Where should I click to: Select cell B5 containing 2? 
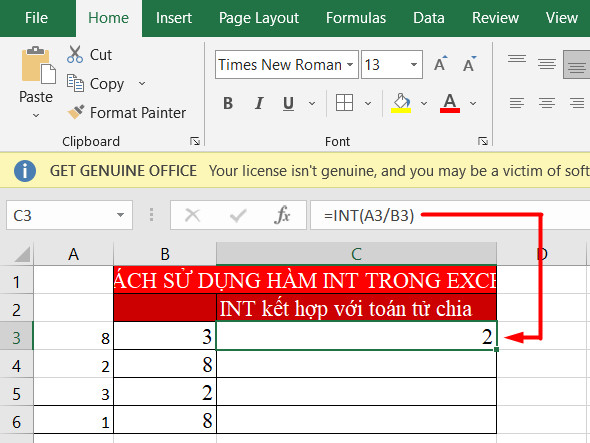(x=165, y=392)
